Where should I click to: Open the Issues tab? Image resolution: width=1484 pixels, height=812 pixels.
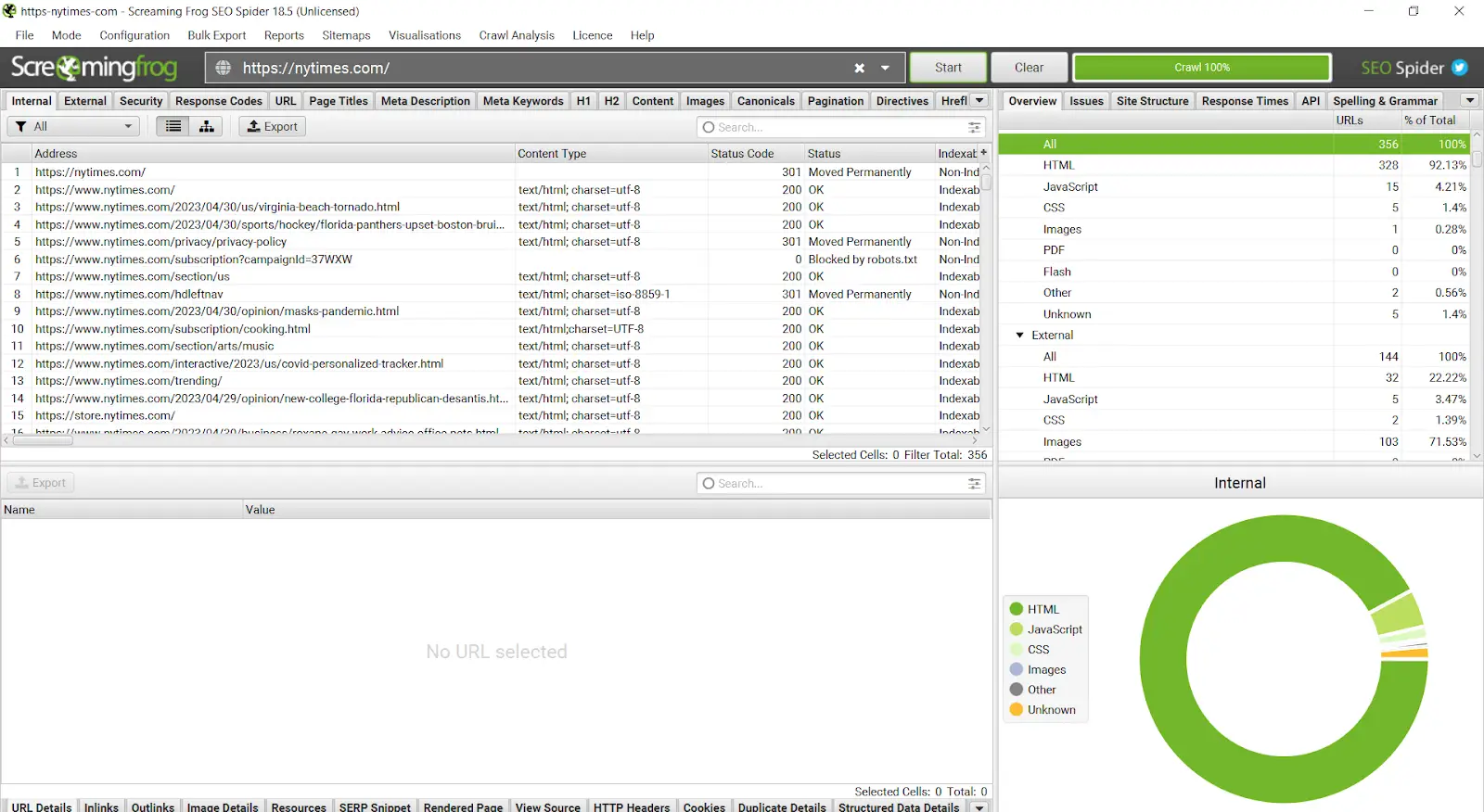click(1086, 101)
